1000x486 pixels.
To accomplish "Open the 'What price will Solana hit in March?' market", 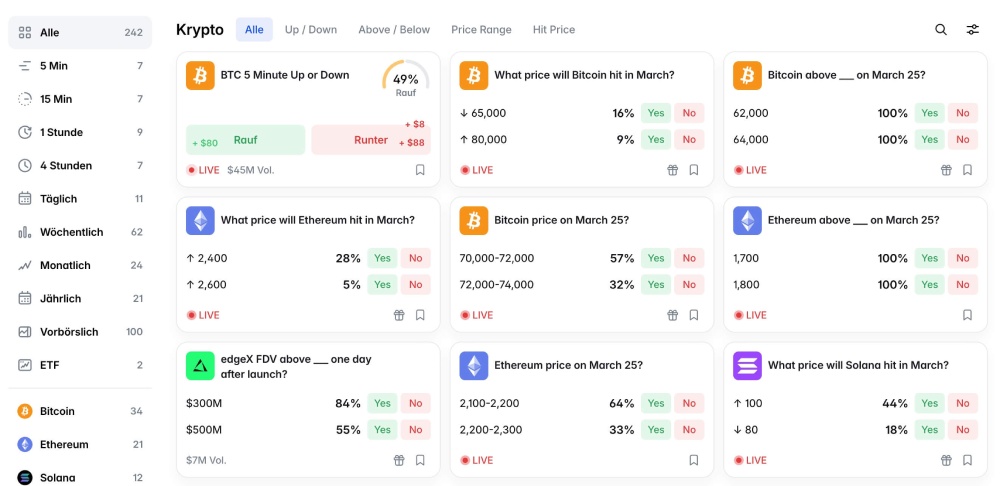I will 858,365.
